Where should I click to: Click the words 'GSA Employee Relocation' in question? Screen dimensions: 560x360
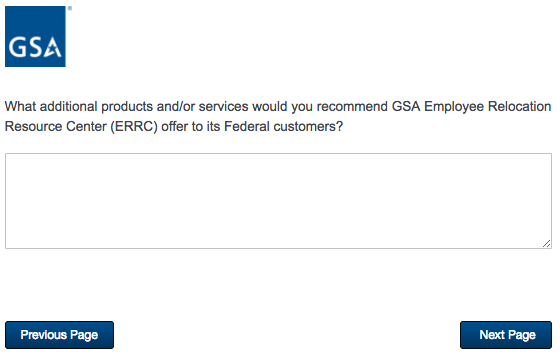471,106
